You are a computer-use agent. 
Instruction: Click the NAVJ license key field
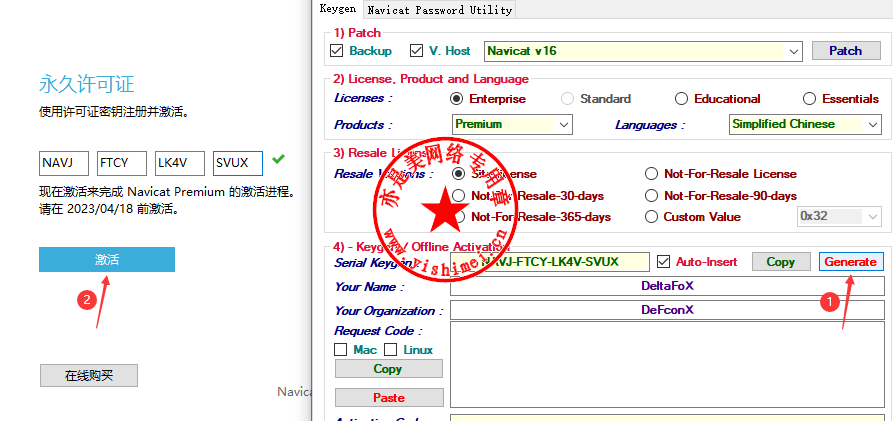64,163
